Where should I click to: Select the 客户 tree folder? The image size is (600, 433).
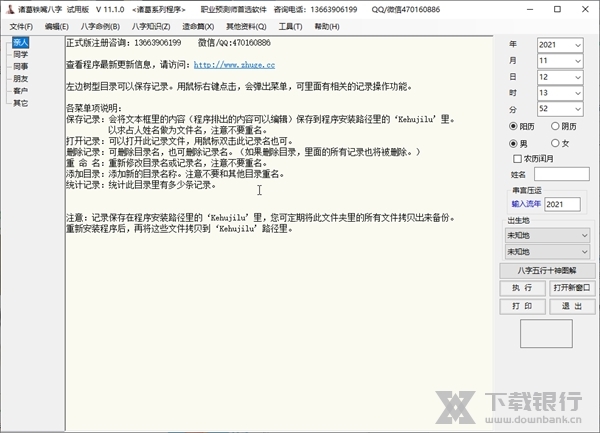pyautogui.click(x=20, y=91)
